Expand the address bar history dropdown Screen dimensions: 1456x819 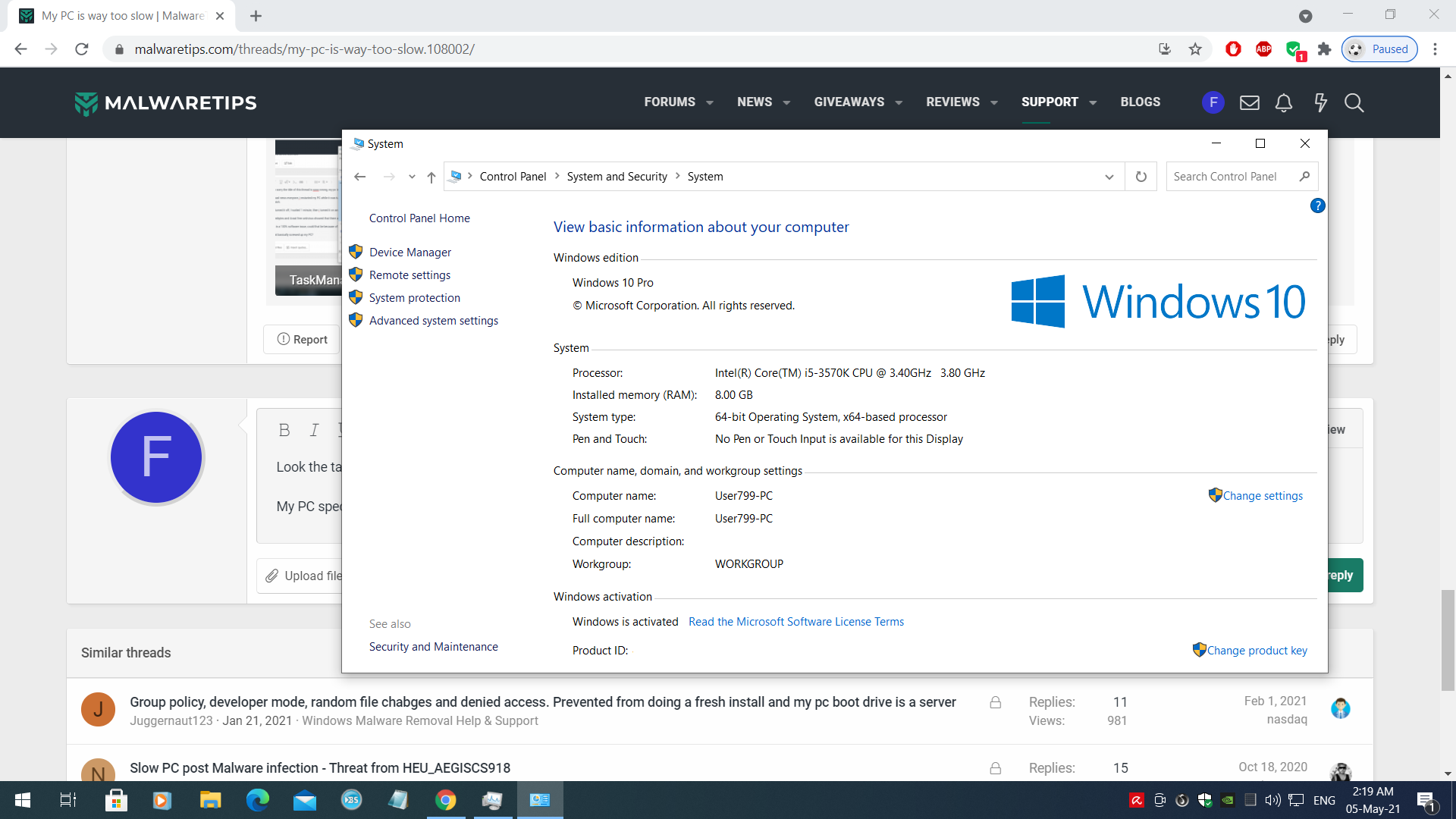coord(1109,177)
